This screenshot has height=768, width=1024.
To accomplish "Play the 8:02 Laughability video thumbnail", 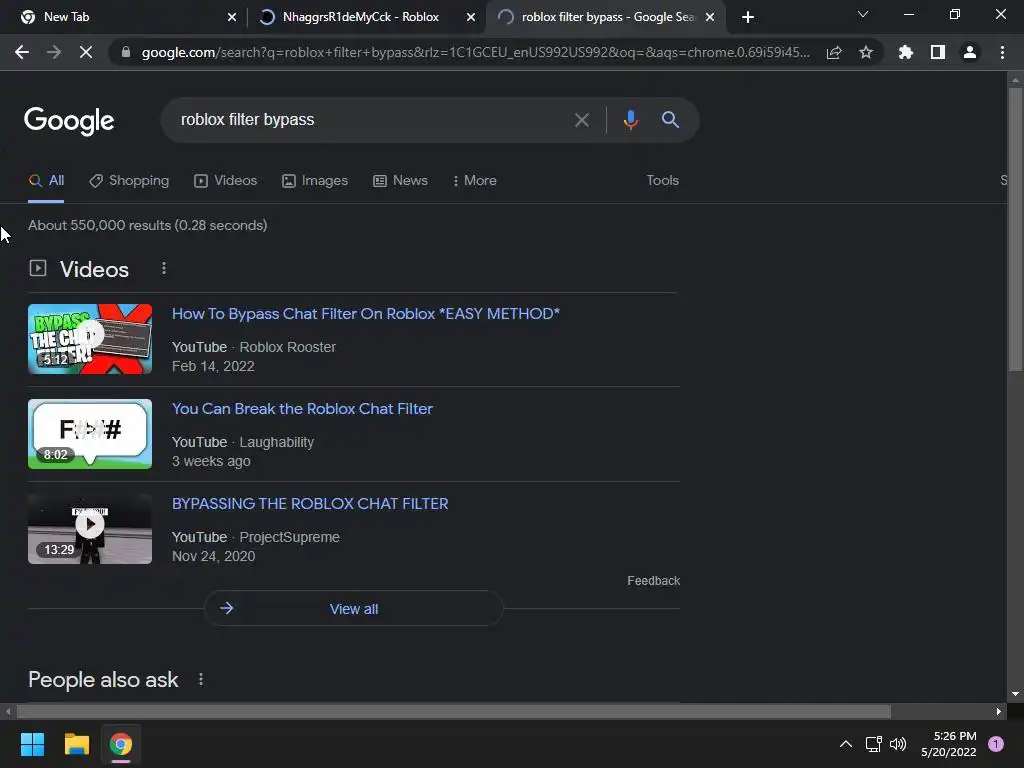I will pos(90,434).
